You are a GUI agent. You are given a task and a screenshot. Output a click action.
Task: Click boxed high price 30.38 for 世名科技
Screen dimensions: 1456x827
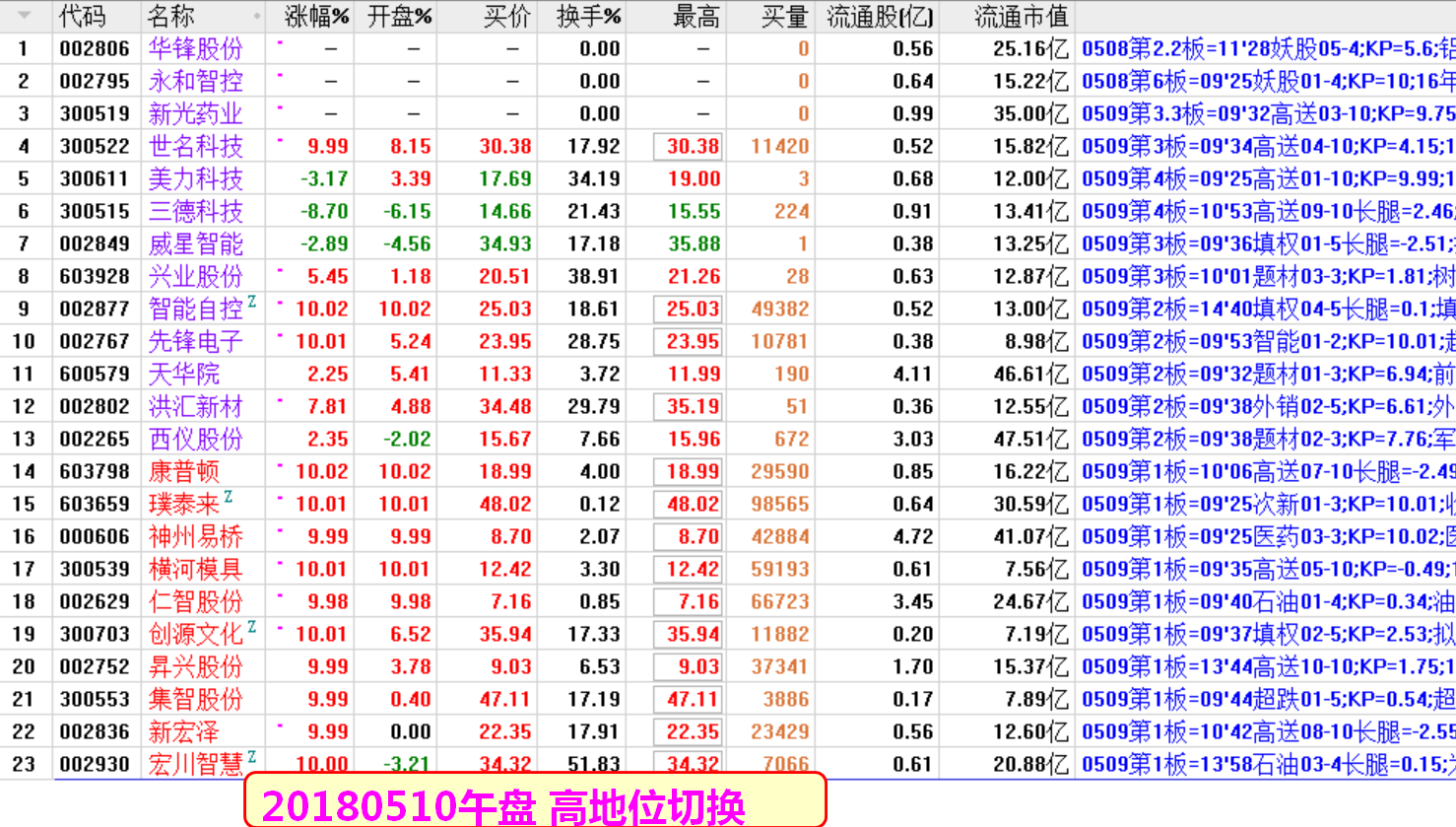coord(688,146)
